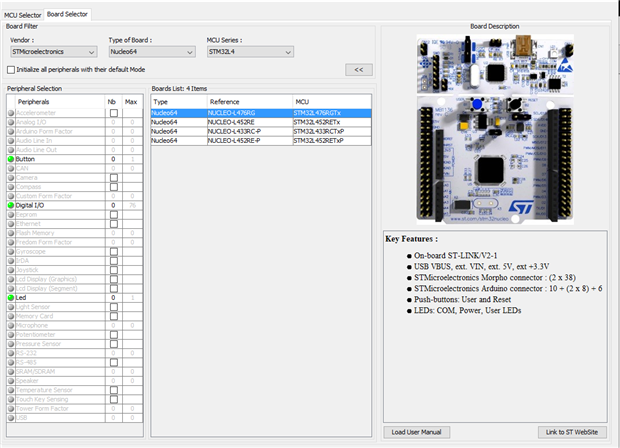Image resolution: width=620 pixels, height=448 pixels.
Task: Enable initialize all peripherals with default mode
Action: (x=11, y=70)
